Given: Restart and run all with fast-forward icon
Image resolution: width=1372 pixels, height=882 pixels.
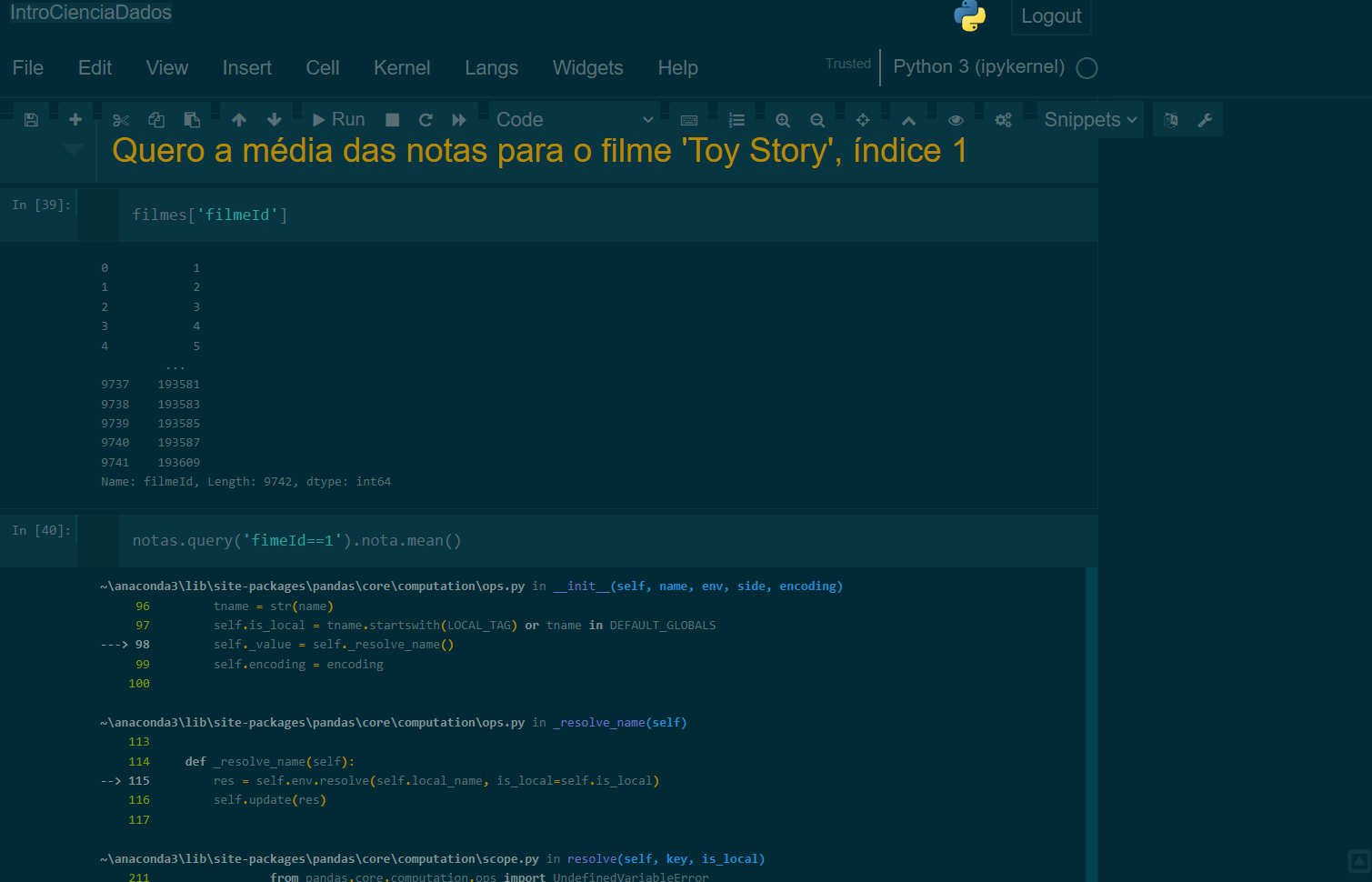Looking at the screenshot, I should tap(459, 120).
